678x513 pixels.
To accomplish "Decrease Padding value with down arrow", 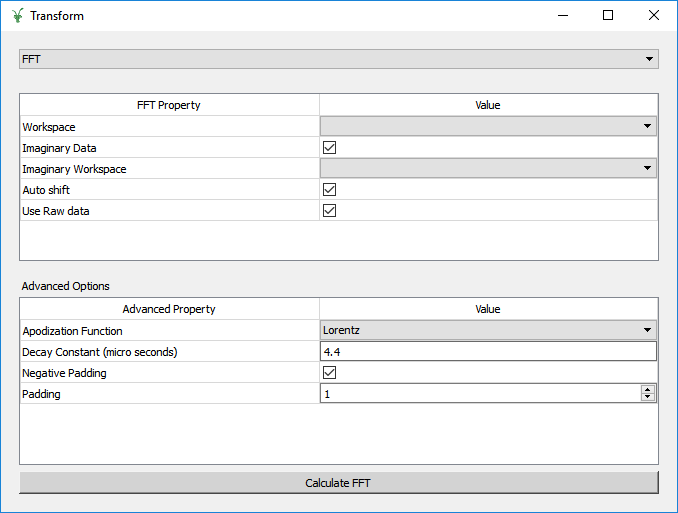I will coord(648,398).
